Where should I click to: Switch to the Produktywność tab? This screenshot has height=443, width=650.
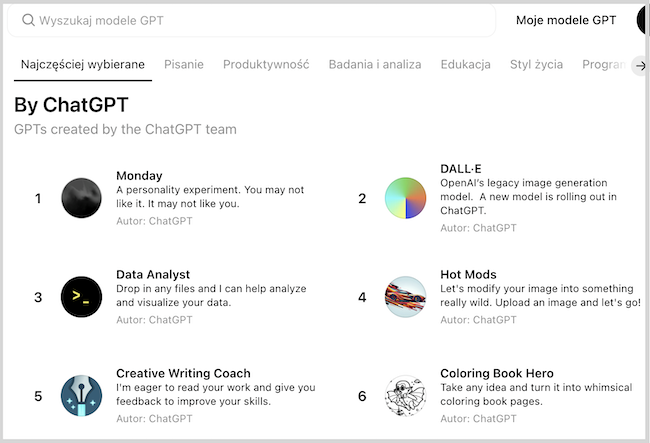(x=266, y=65)
